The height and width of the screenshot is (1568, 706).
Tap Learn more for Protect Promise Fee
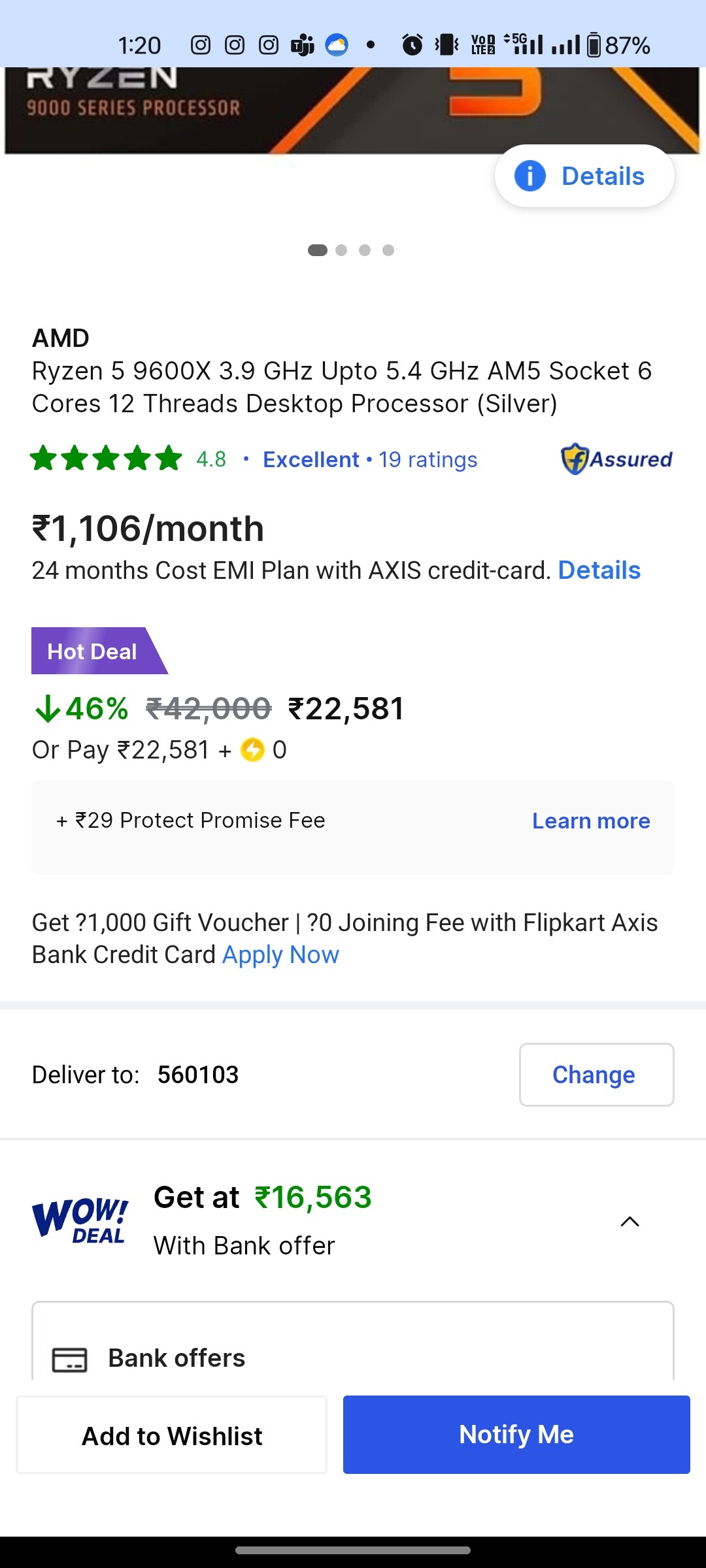591,821
